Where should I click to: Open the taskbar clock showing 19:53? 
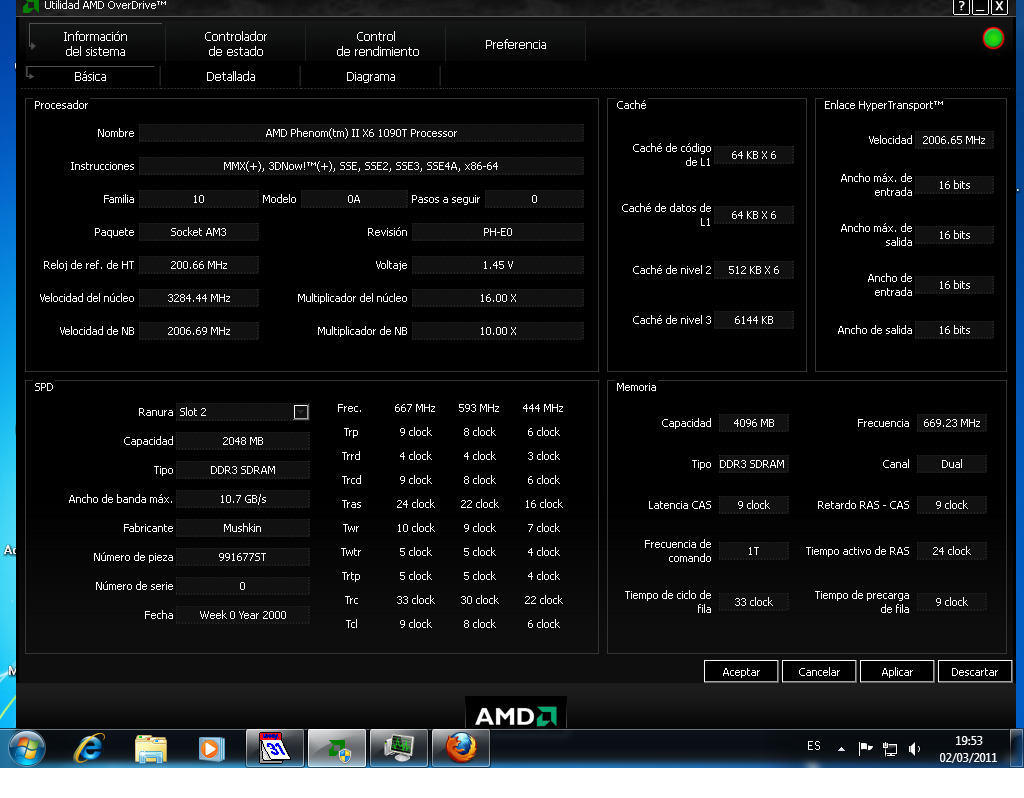[968, 749]
